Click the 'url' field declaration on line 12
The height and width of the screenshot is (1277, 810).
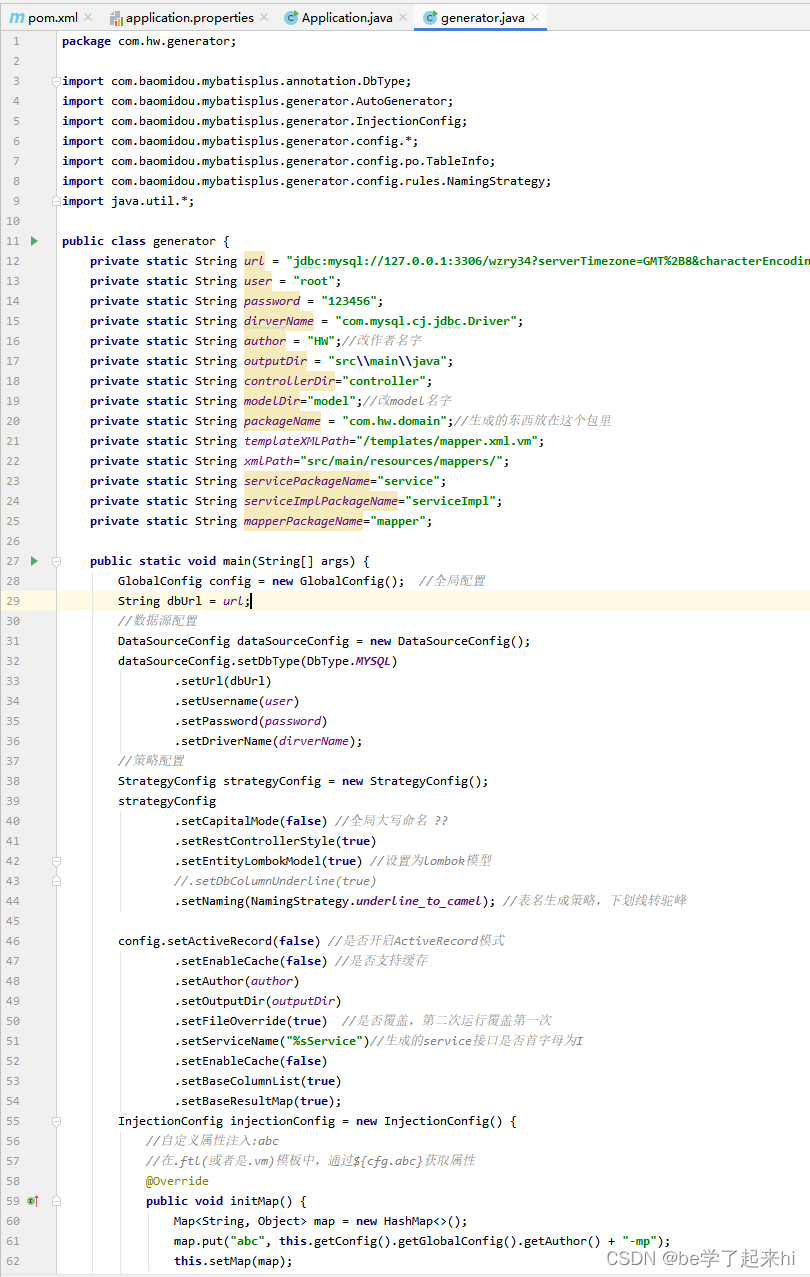(x=254, y=261)
